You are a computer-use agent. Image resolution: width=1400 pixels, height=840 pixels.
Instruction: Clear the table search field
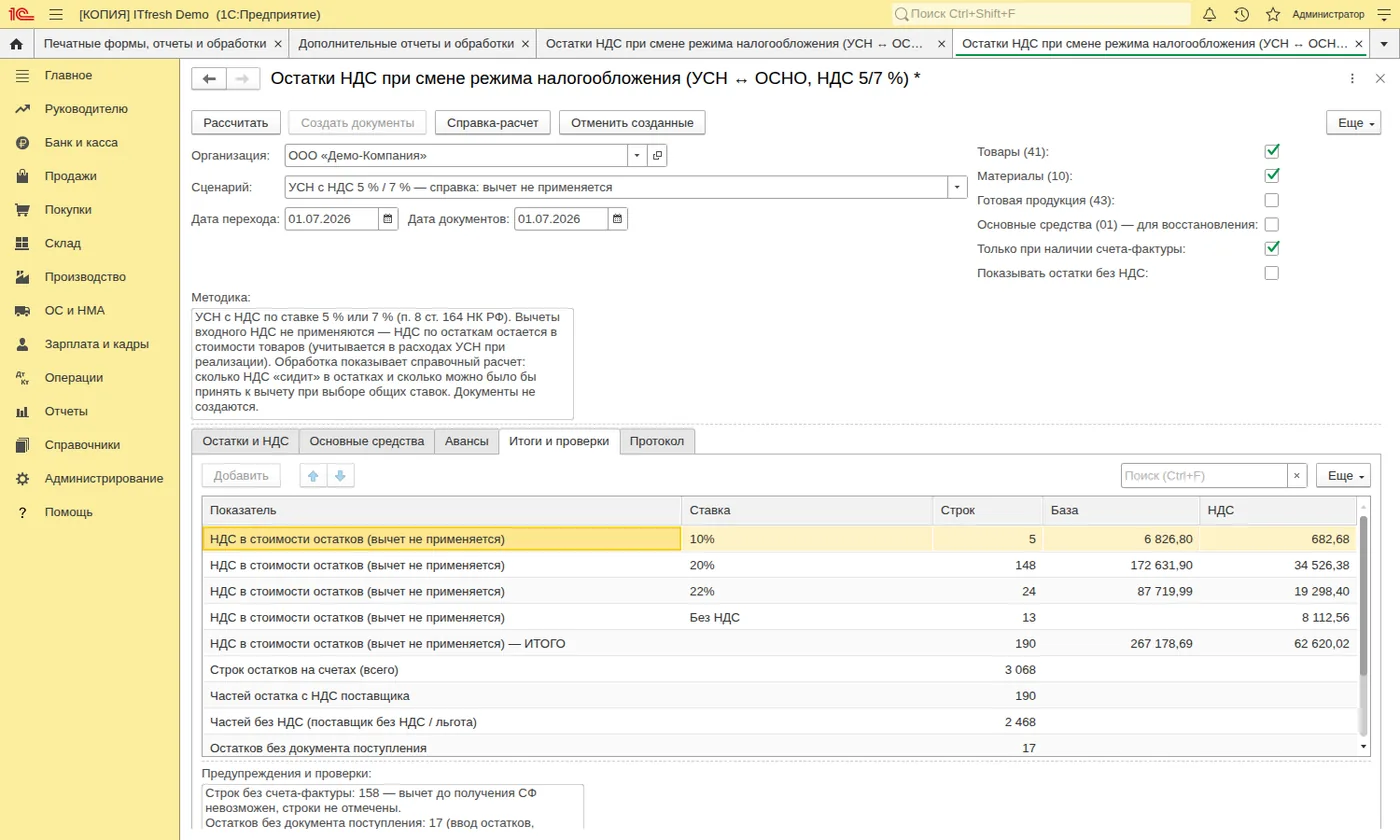1297,476
